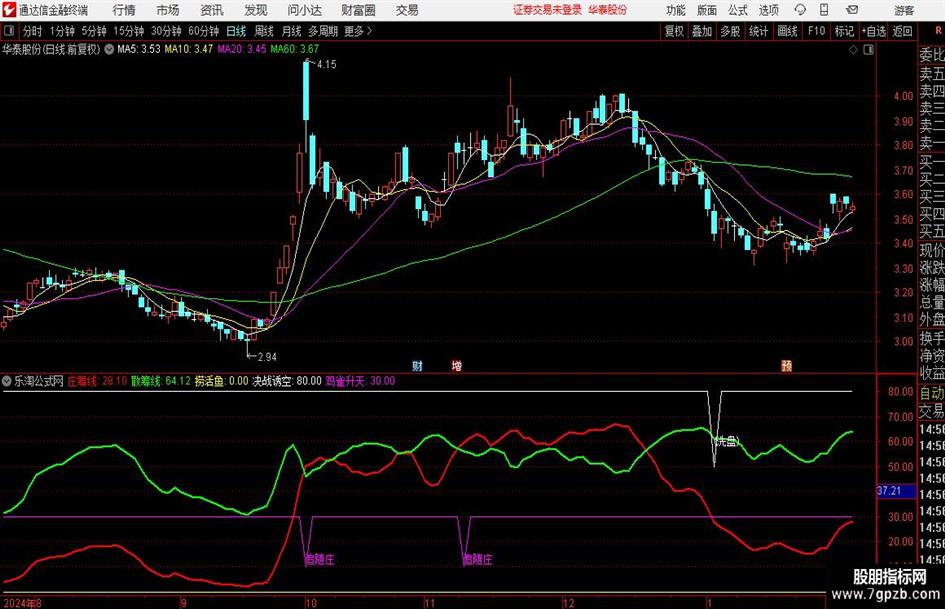Viewport: 945px width, 609px height.
Task: Select the 日线 daily period
Action: [x=236, y=31]
